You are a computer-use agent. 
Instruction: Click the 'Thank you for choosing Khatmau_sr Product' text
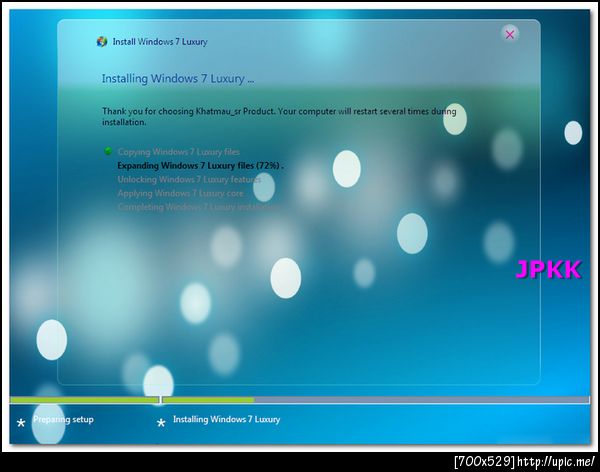tap(188, 111)
